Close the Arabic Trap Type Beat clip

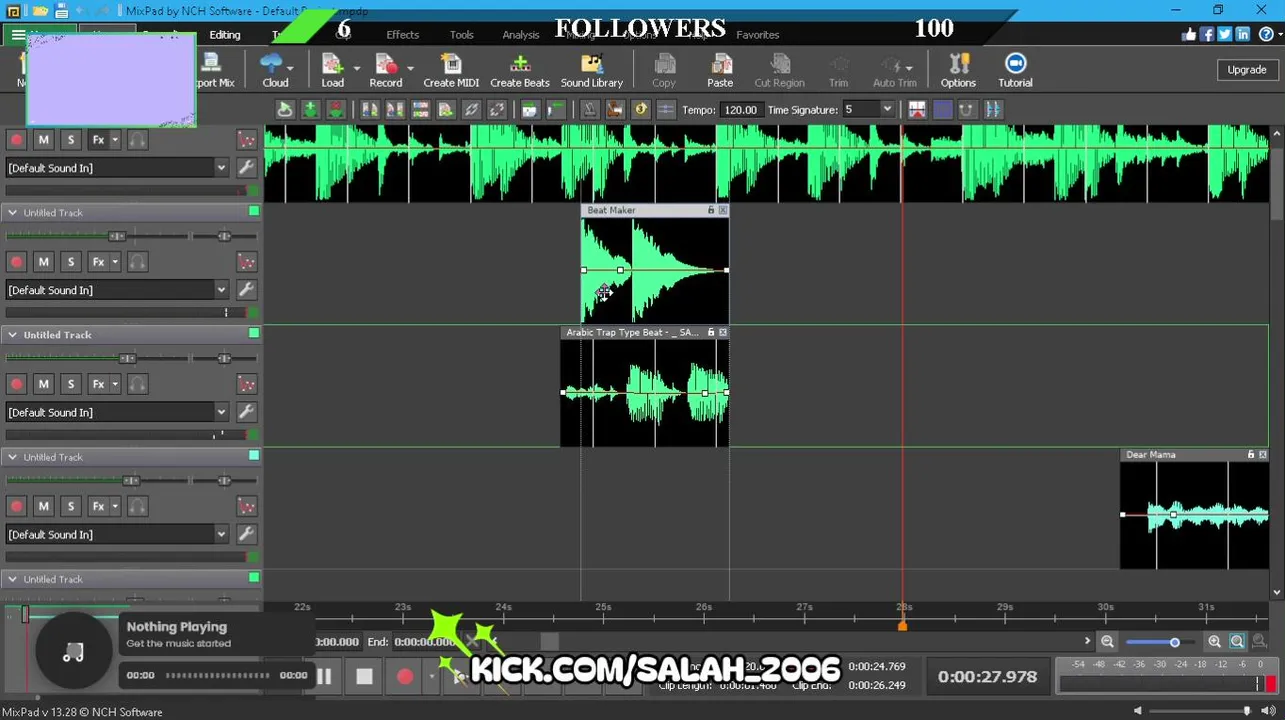point(723,332)
